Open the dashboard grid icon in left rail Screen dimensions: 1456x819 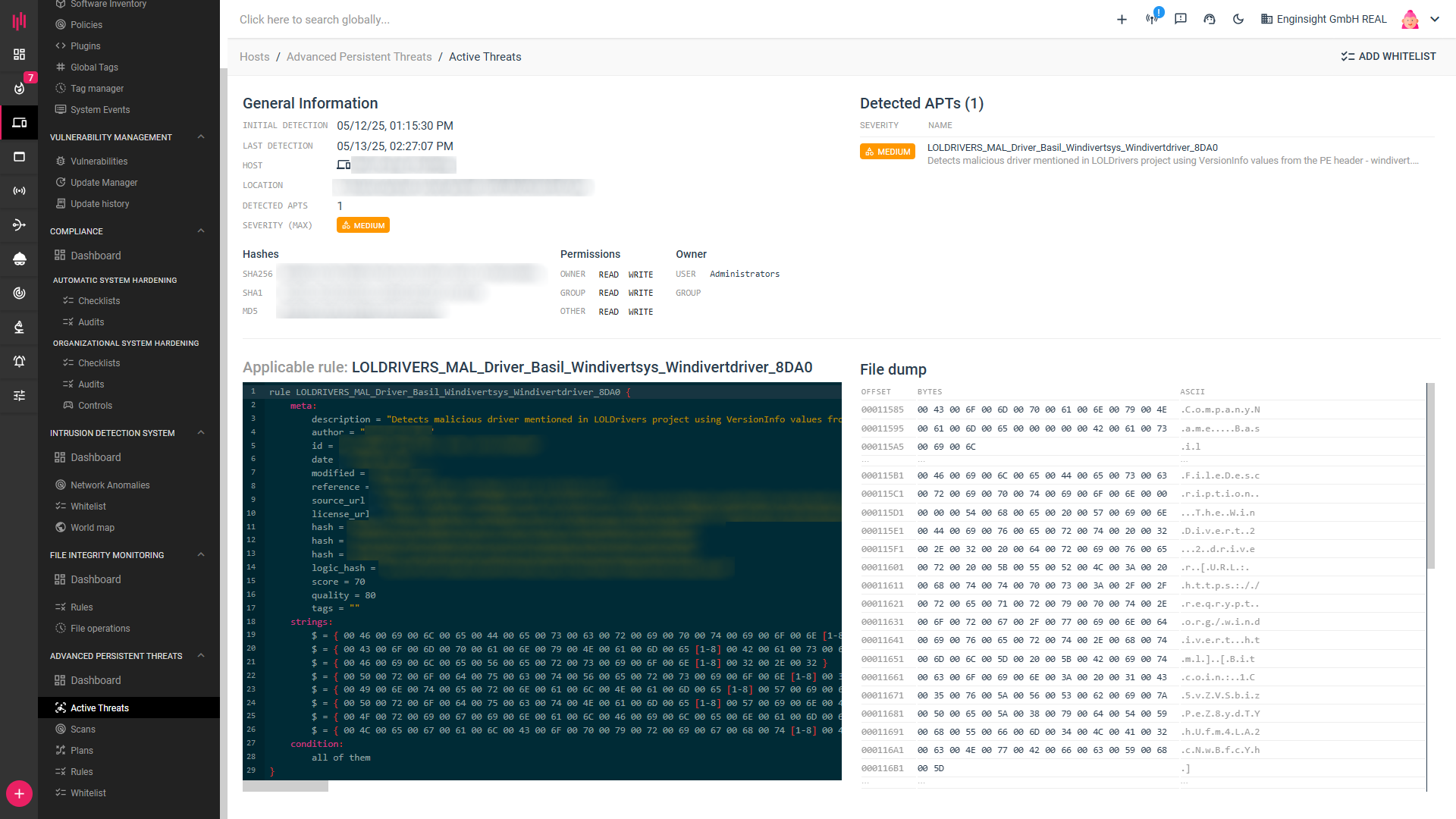[19, 55]
